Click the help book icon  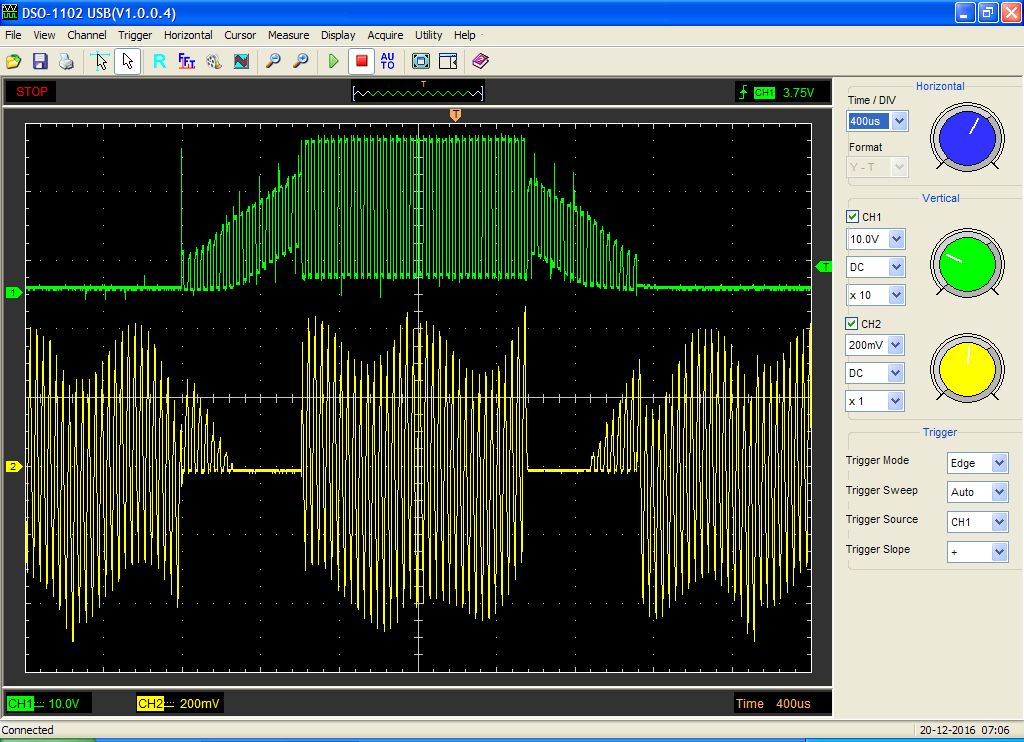(x=480, y=61)
